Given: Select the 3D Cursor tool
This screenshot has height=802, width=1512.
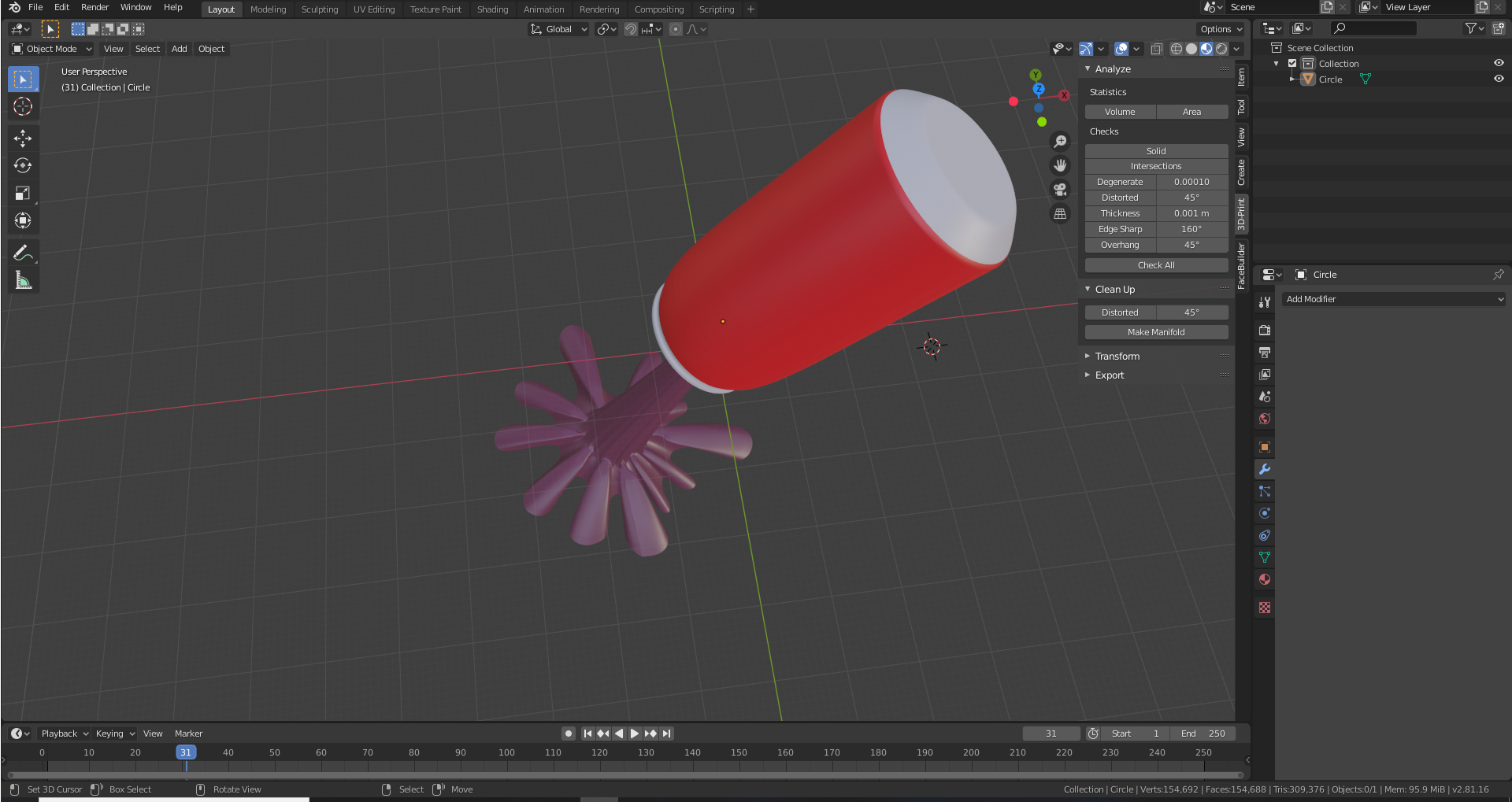Looking at the screenshot, I should tap(23, 107).
